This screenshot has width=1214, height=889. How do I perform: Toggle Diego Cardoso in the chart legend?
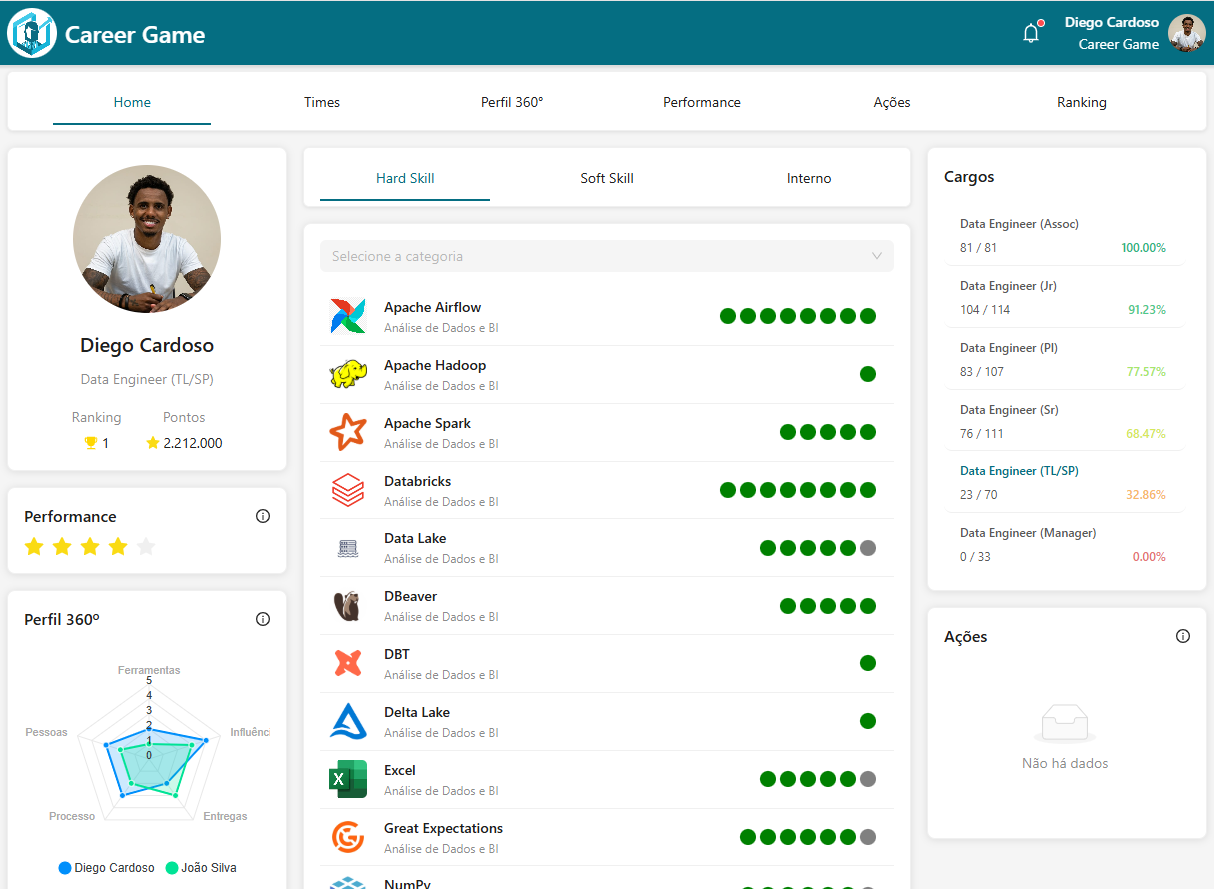coord(106,867)
